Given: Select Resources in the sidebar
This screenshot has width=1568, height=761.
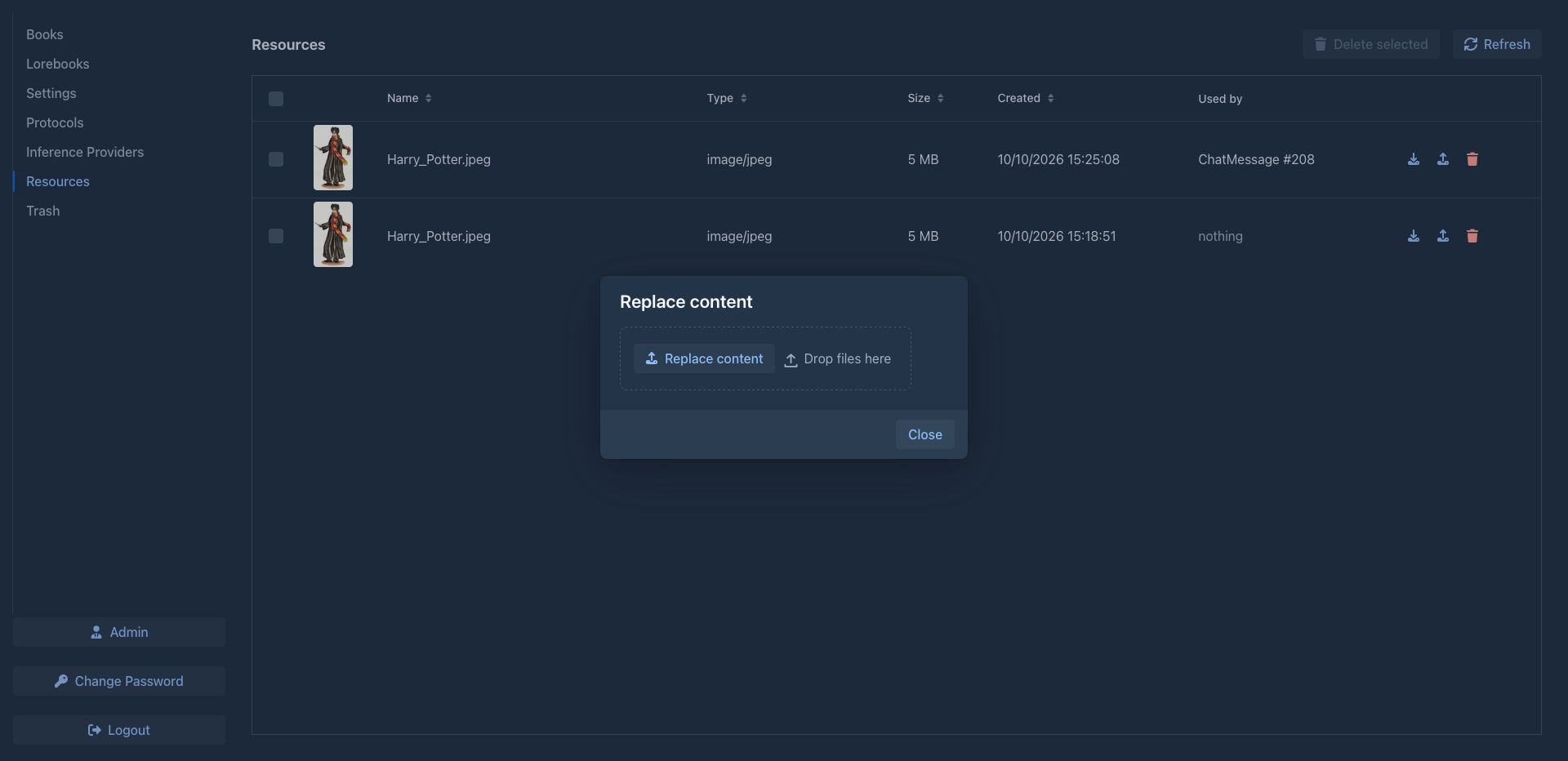Looking at the screenshot, I should pos(58,181).
